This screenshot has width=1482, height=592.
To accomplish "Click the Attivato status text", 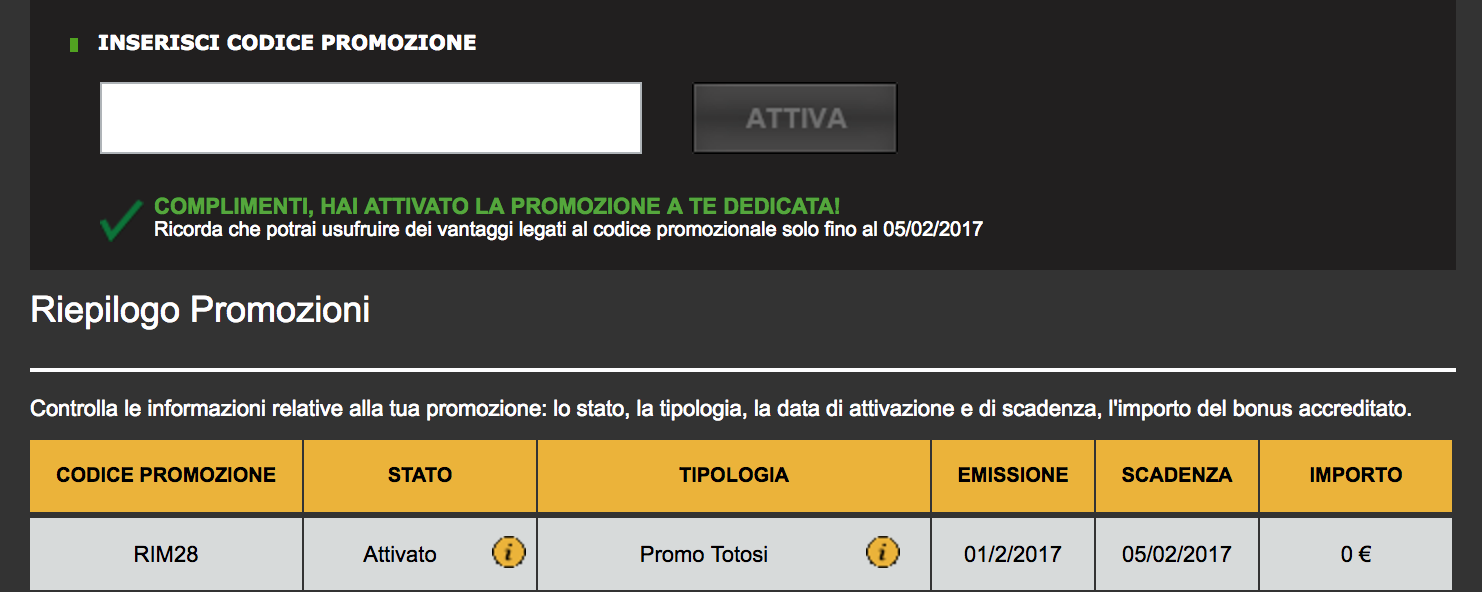I will click(400, 554).
